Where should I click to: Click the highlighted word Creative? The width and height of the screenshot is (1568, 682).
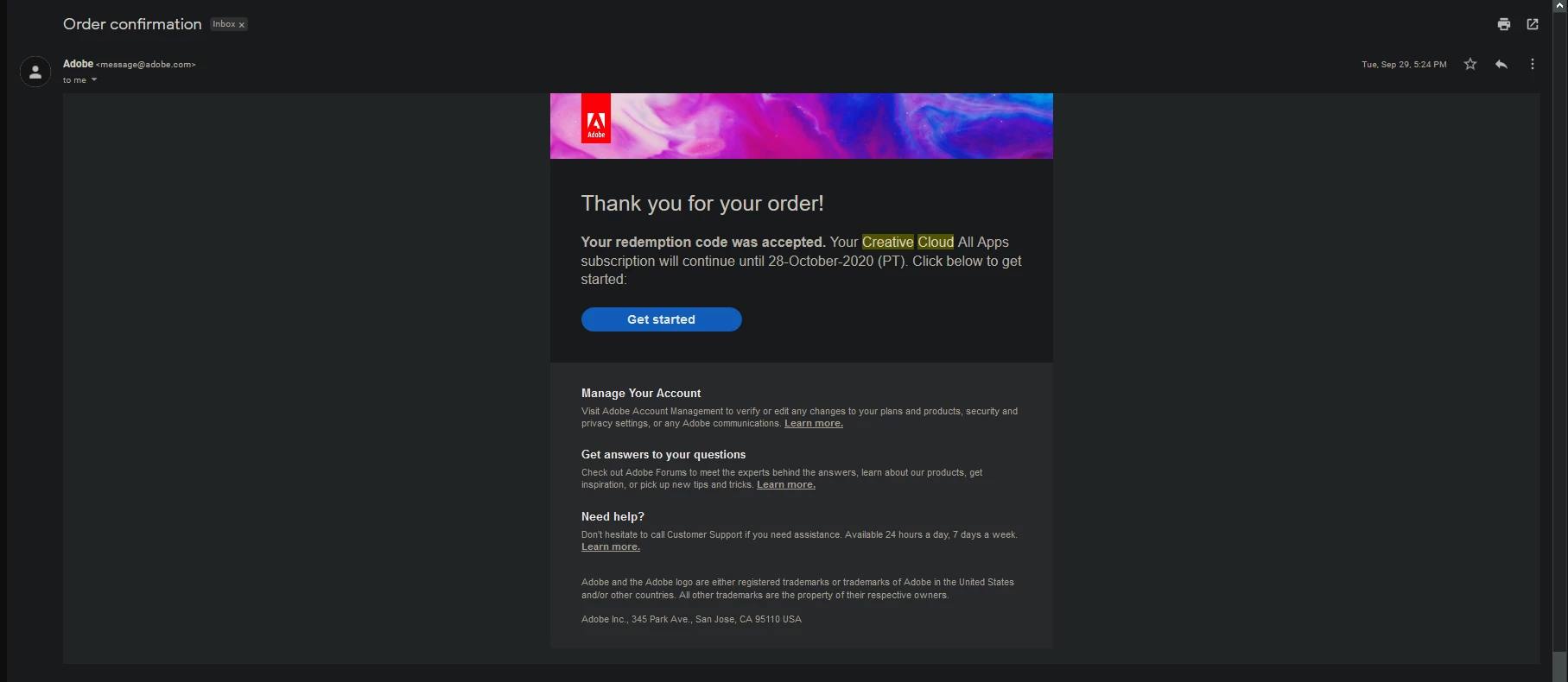887,243
